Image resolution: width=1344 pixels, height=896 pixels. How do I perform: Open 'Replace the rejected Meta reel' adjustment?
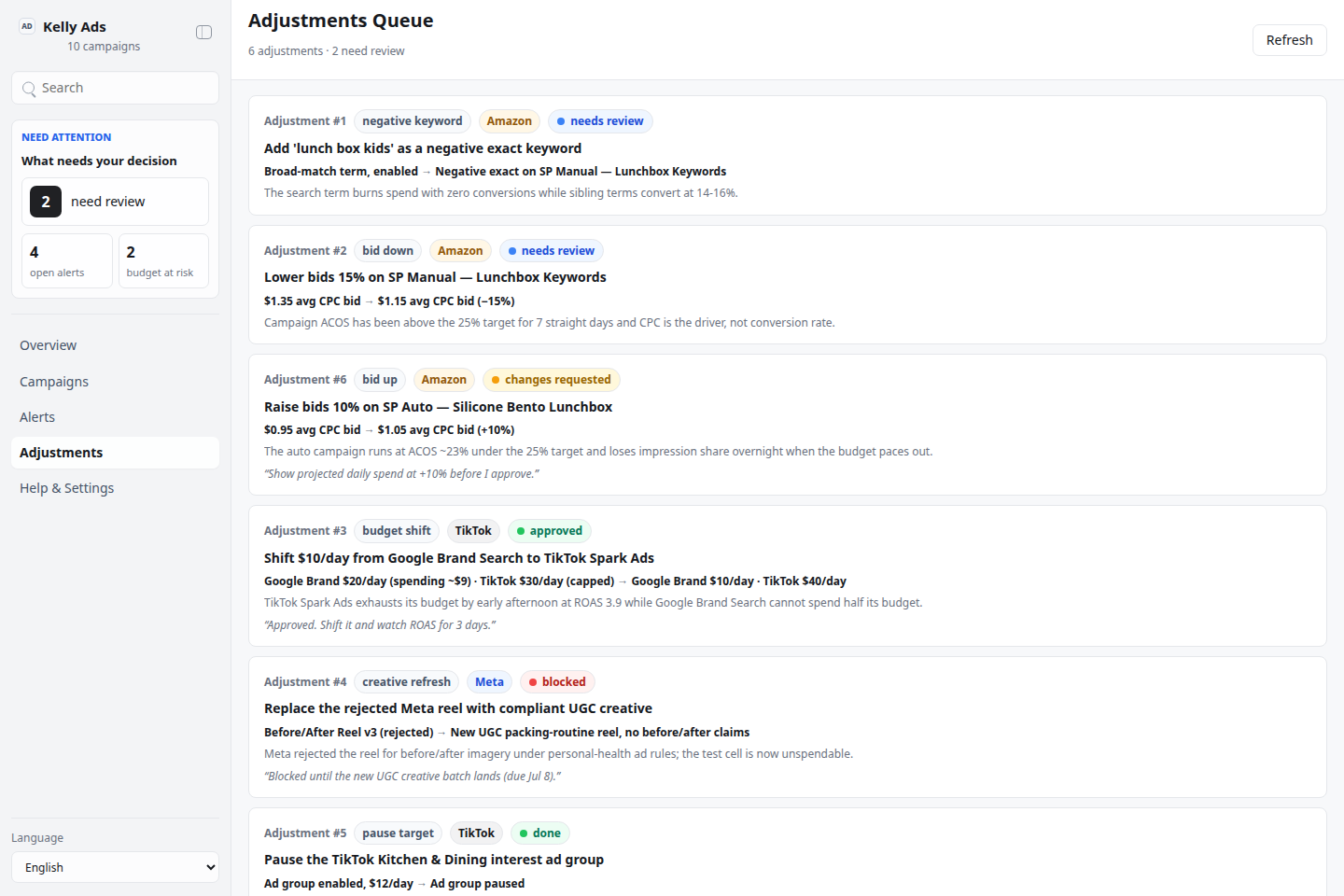[x=458, y=708]
